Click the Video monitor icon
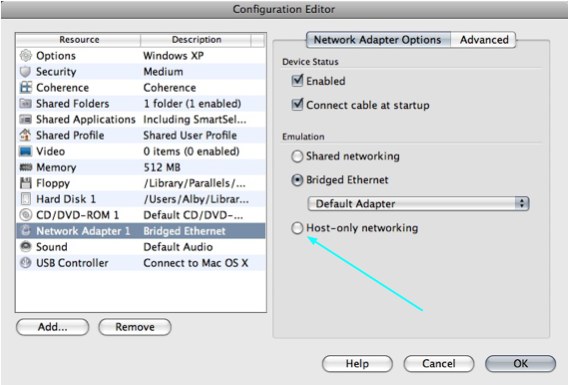Viewport: 568px width, 385px height. tap(26, 151)
